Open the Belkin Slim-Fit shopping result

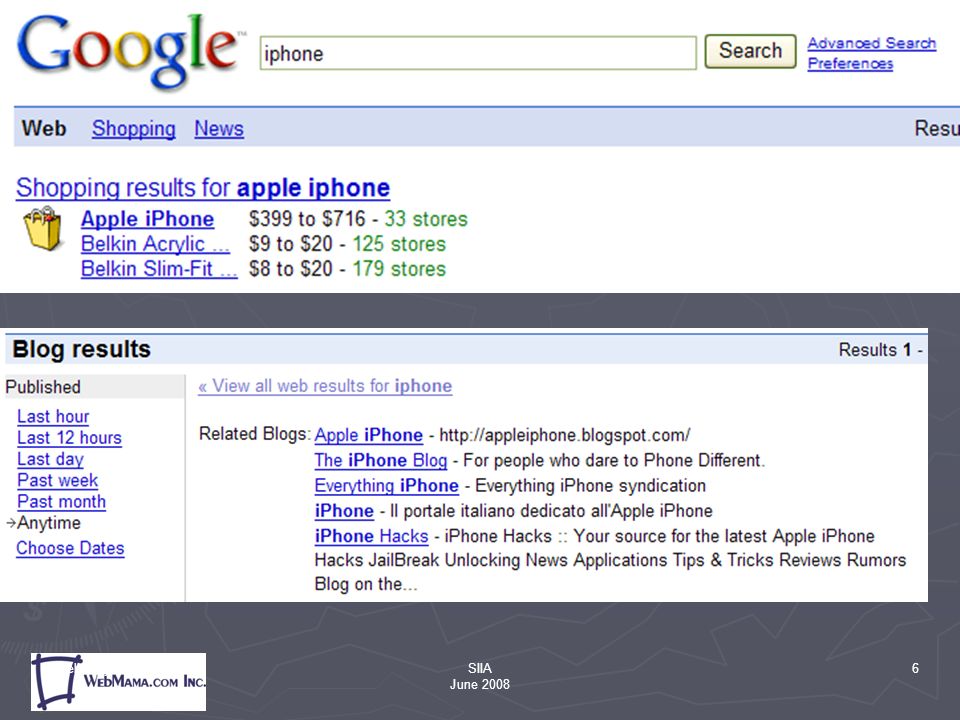click(x=159, y=269)
